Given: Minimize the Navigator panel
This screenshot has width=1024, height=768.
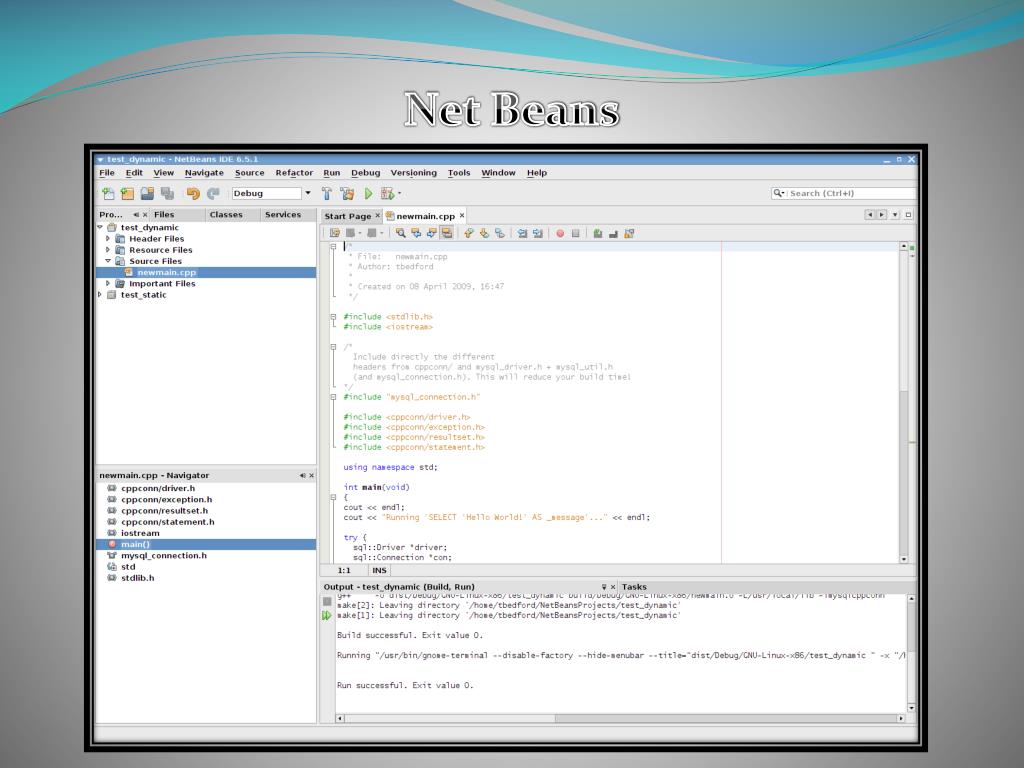Looking at the screenshot, I should [302, 475].
